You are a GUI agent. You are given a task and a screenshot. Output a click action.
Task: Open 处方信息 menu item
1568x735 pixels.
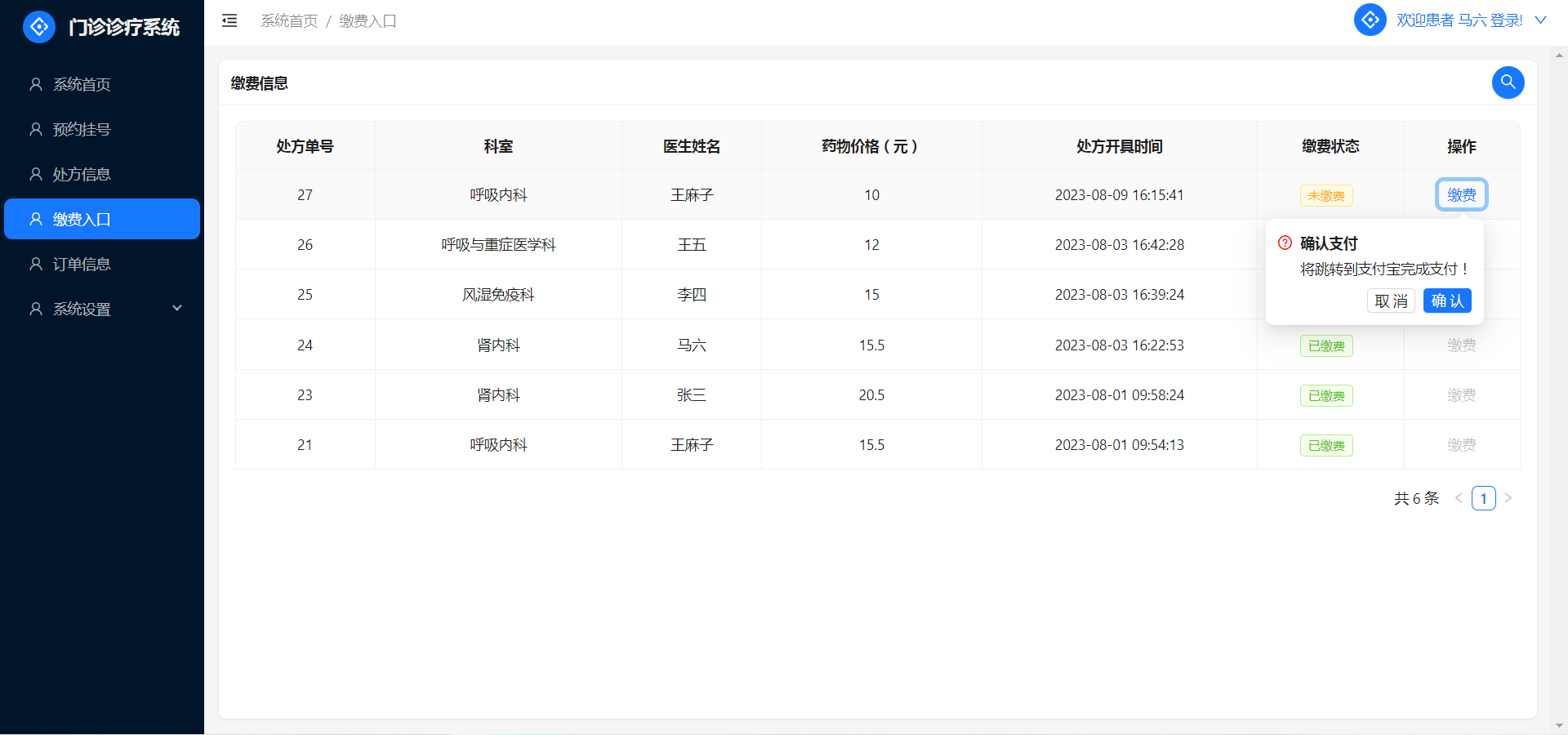(x=102, y=174)
